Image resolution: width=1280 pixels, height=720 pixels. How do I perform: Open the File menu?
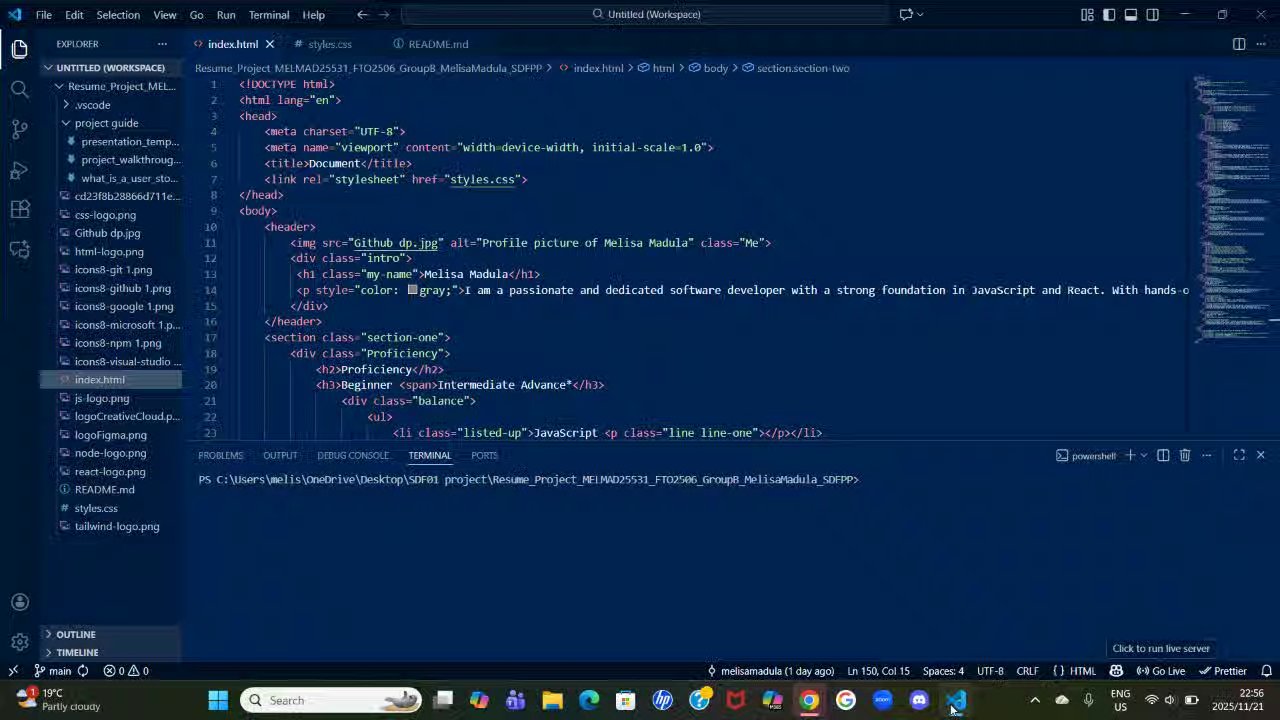click(x=44, y=15)
